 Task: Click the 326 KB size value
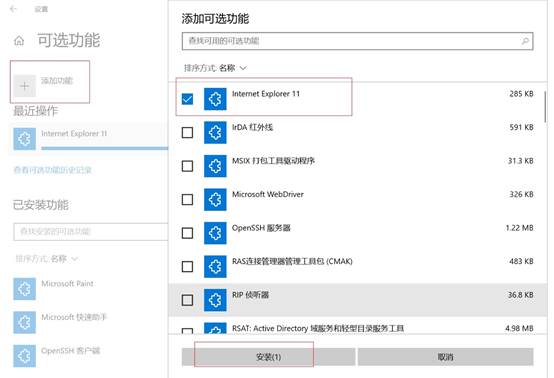click(x=521, y=194)
